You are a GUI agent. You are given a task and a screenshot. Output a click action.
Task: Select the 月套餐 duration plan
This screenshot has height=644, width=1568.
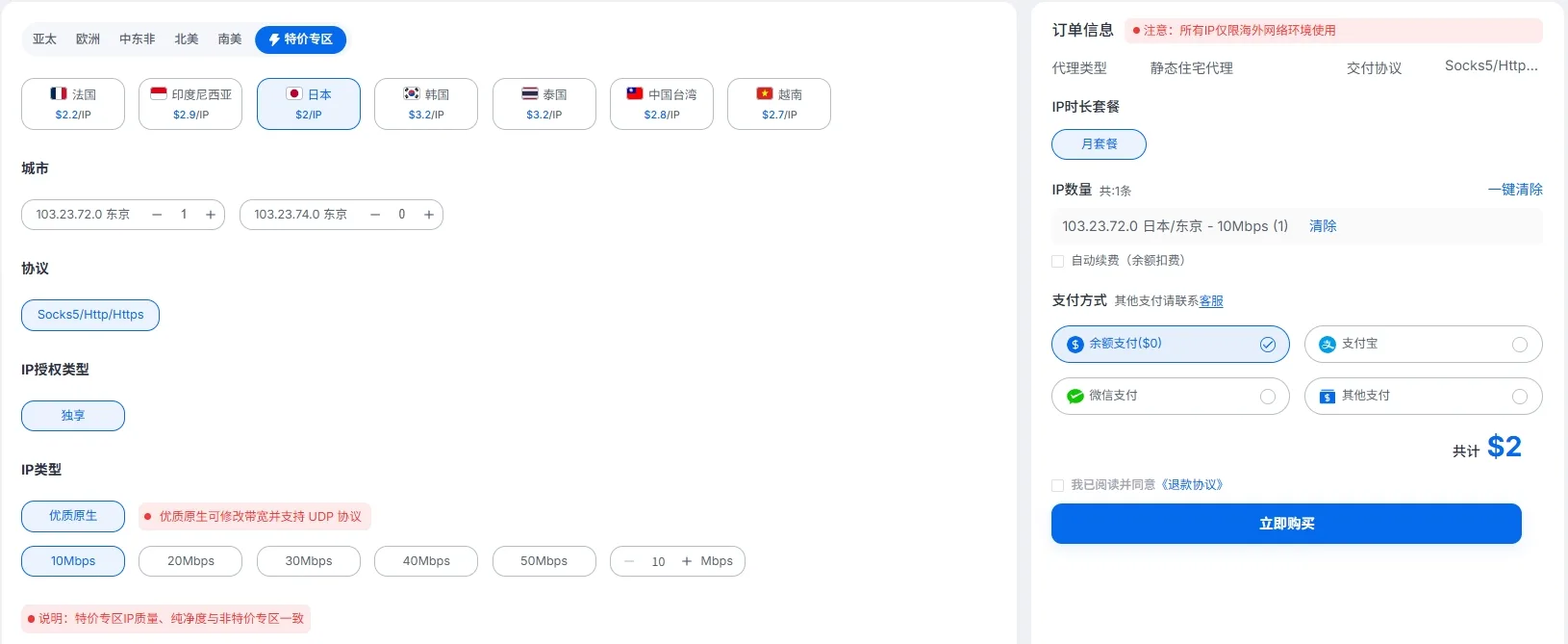click(1099, 144)
